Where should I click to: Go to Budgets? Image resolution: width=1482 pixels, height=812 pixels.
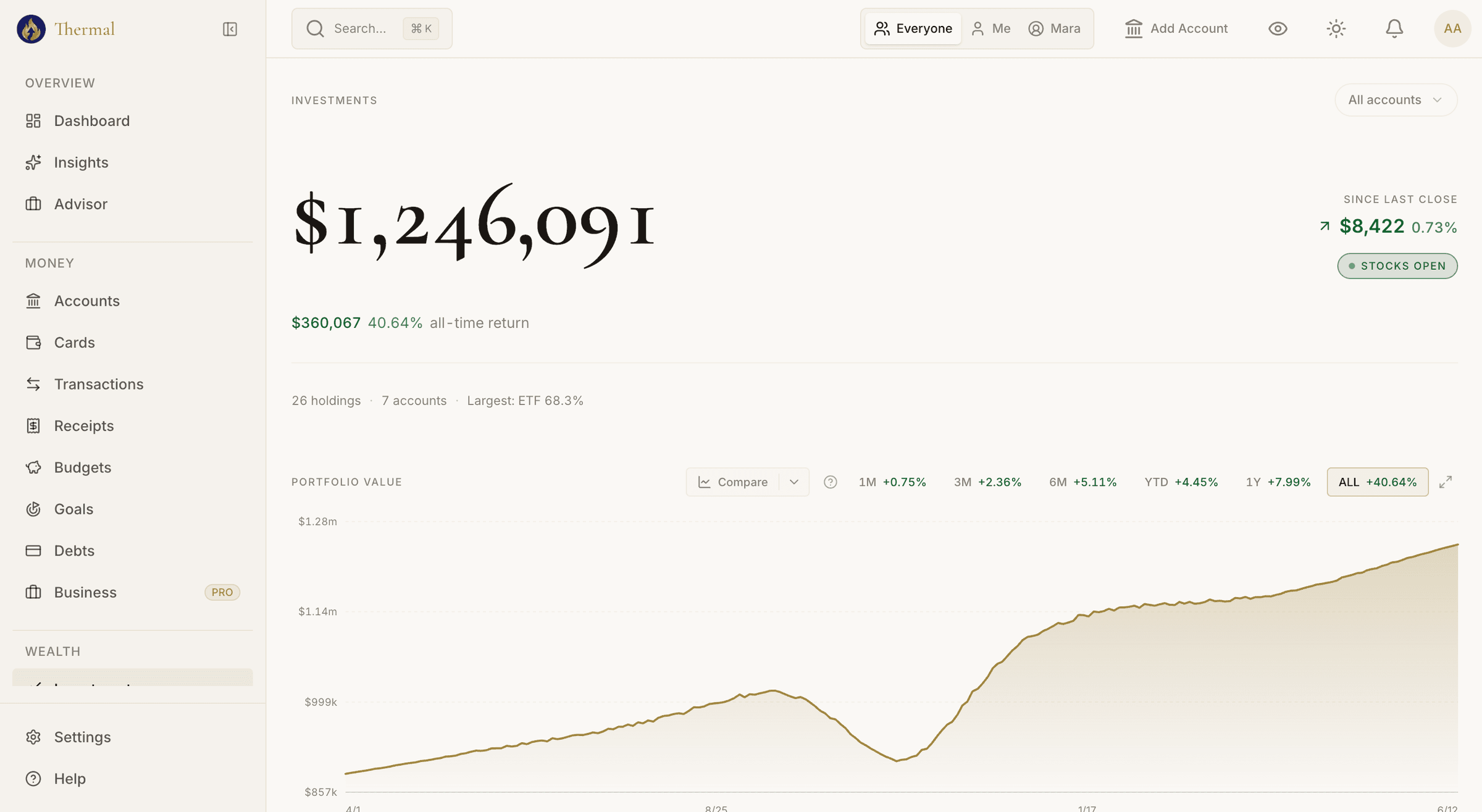133,467
